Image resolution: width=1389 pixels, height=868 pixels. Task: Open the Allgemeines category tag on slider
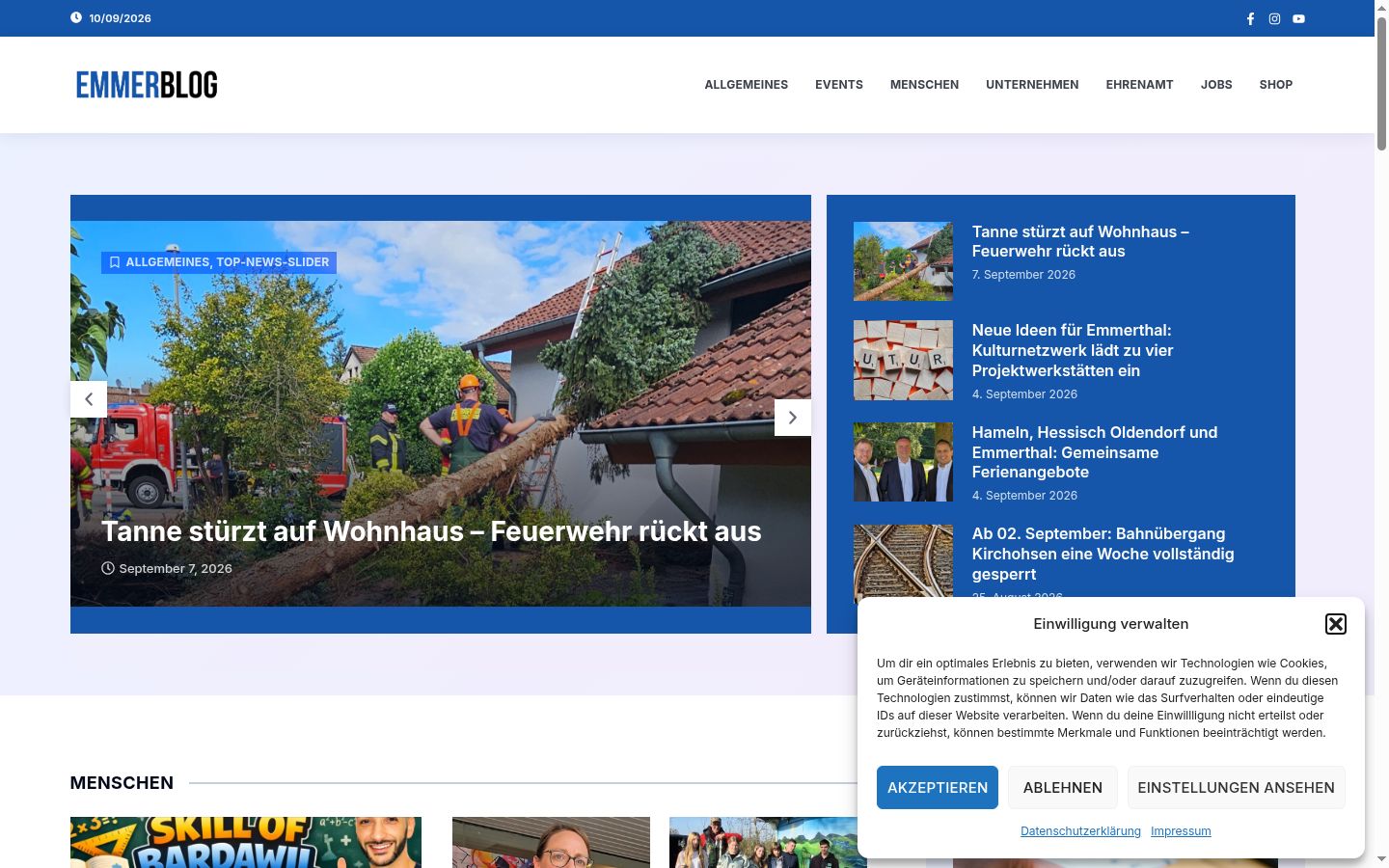coord(167,262)
